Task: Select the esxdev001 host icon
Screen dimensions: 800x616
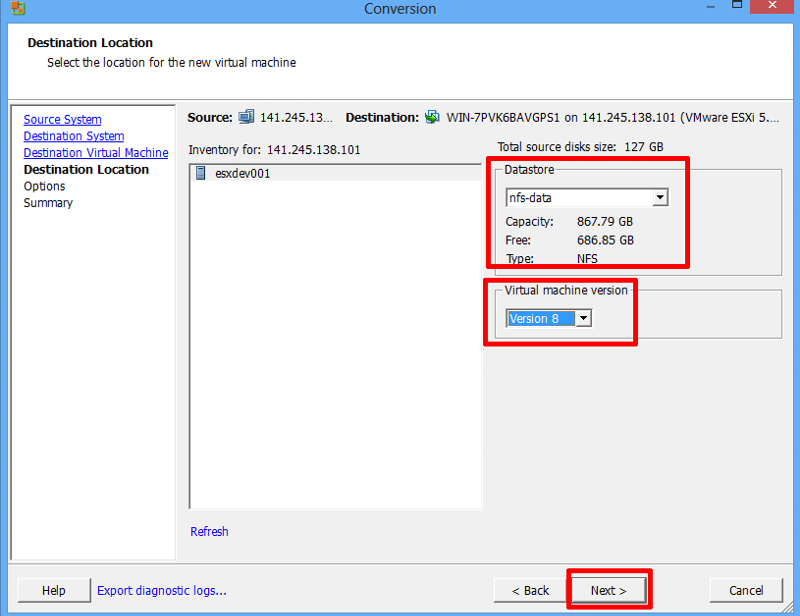Action: (x=201, y=173)
